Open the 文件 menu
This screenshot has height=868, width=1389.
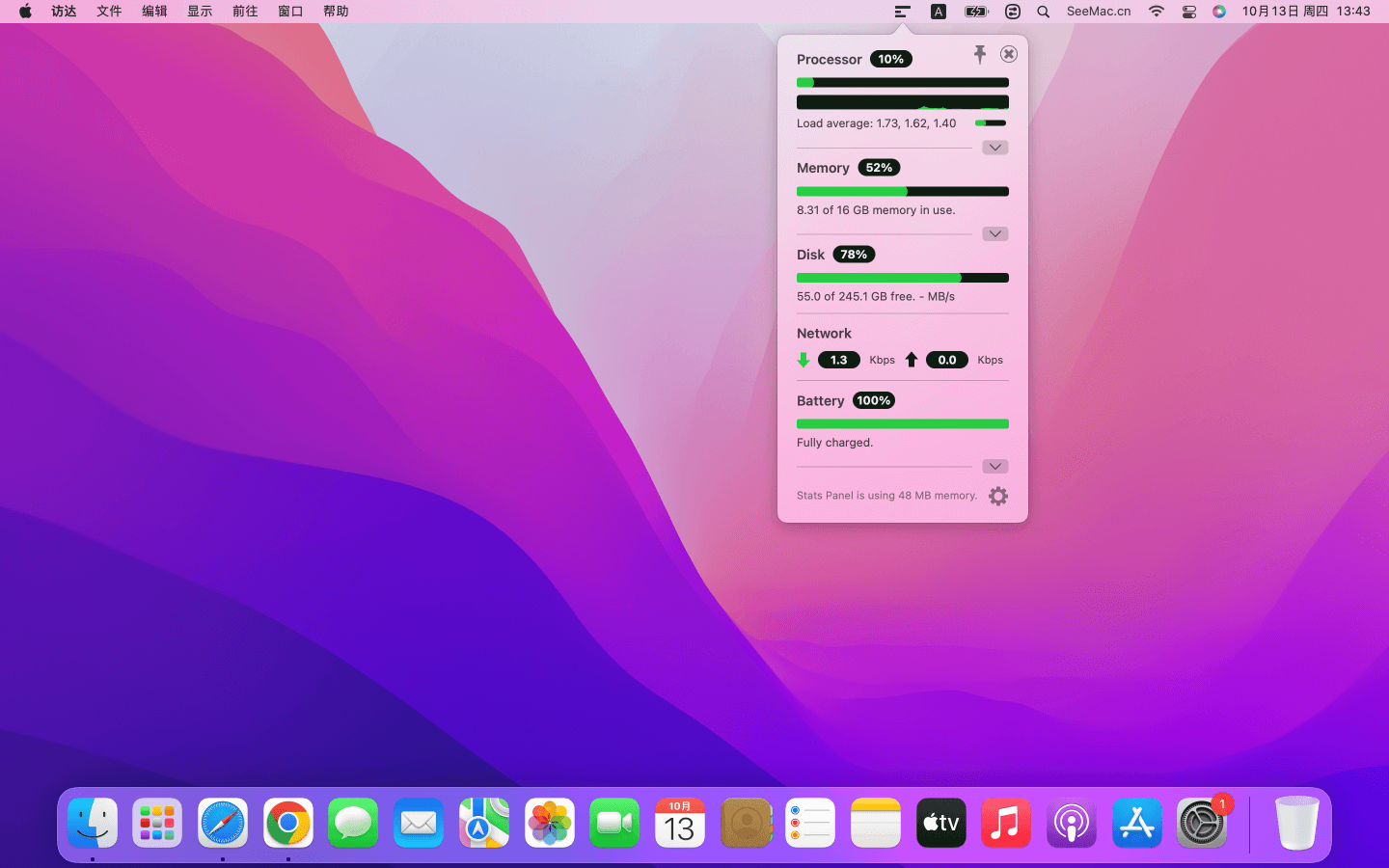point(109,12)
